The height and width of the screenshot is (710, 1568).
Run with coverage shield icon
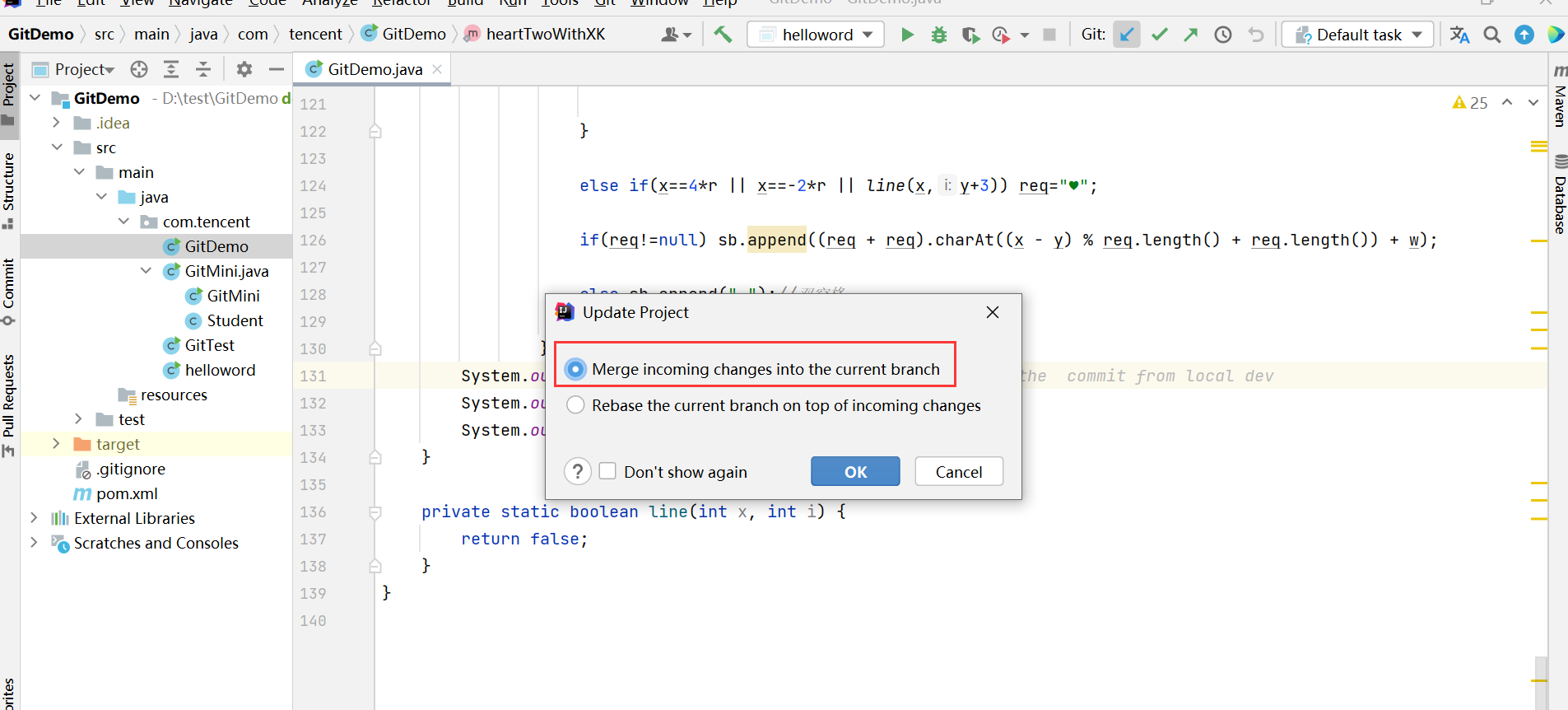(970, 35)
